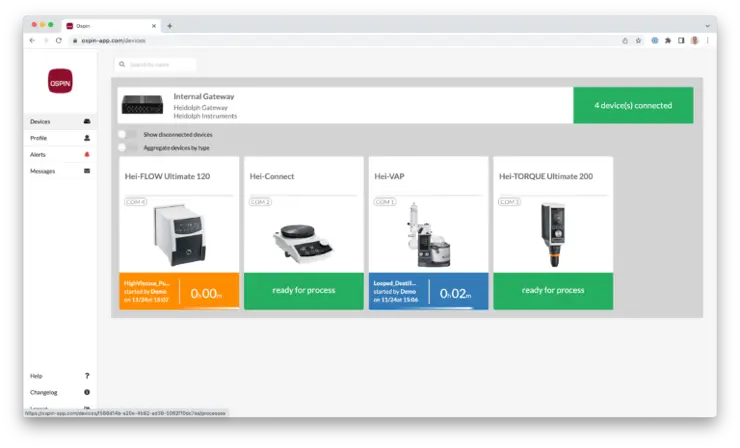
Task: Click the OSPIN logo in sidebar
Action: point(60,81)
